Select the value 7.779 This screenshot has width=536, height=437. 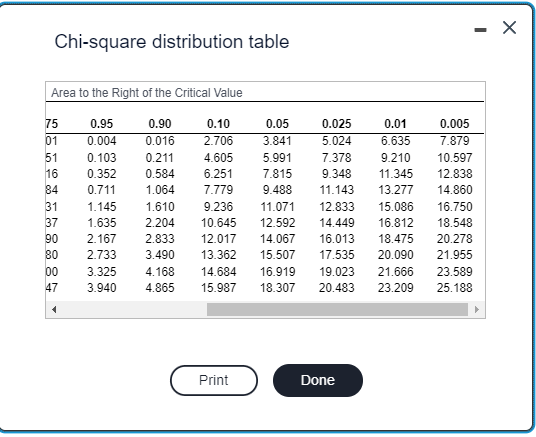[218, 190]
